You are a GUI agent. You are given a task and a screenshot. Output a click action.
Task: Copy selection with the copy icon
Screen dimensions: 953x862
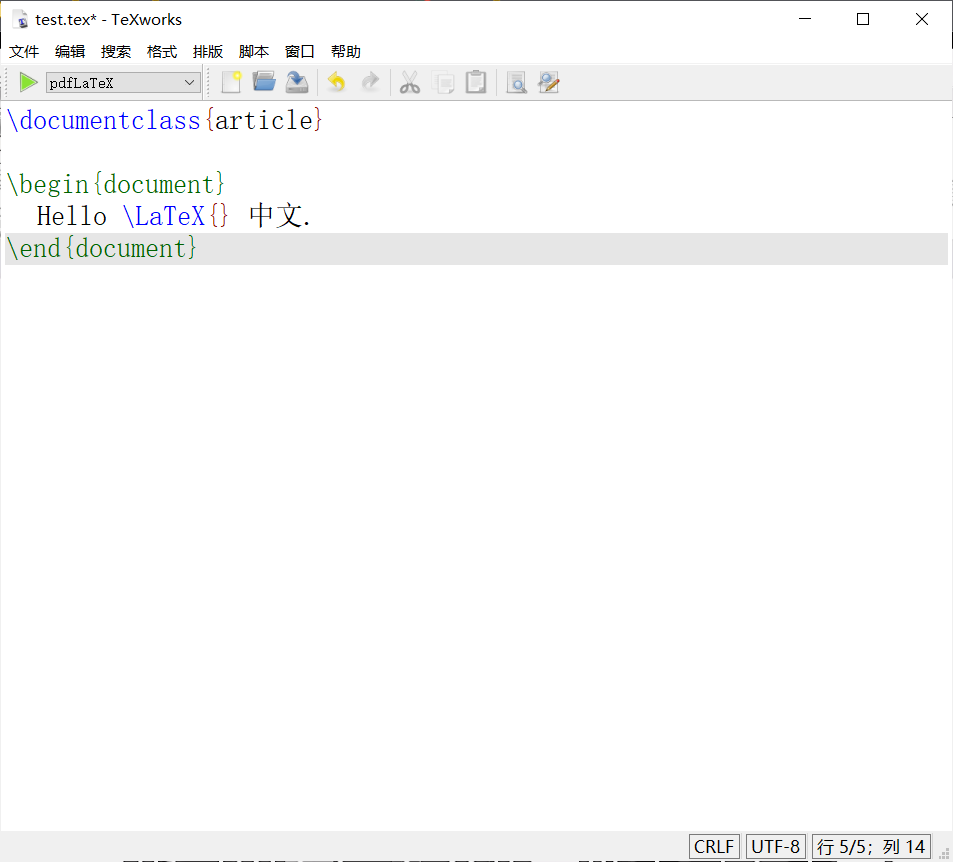point(443,82)
